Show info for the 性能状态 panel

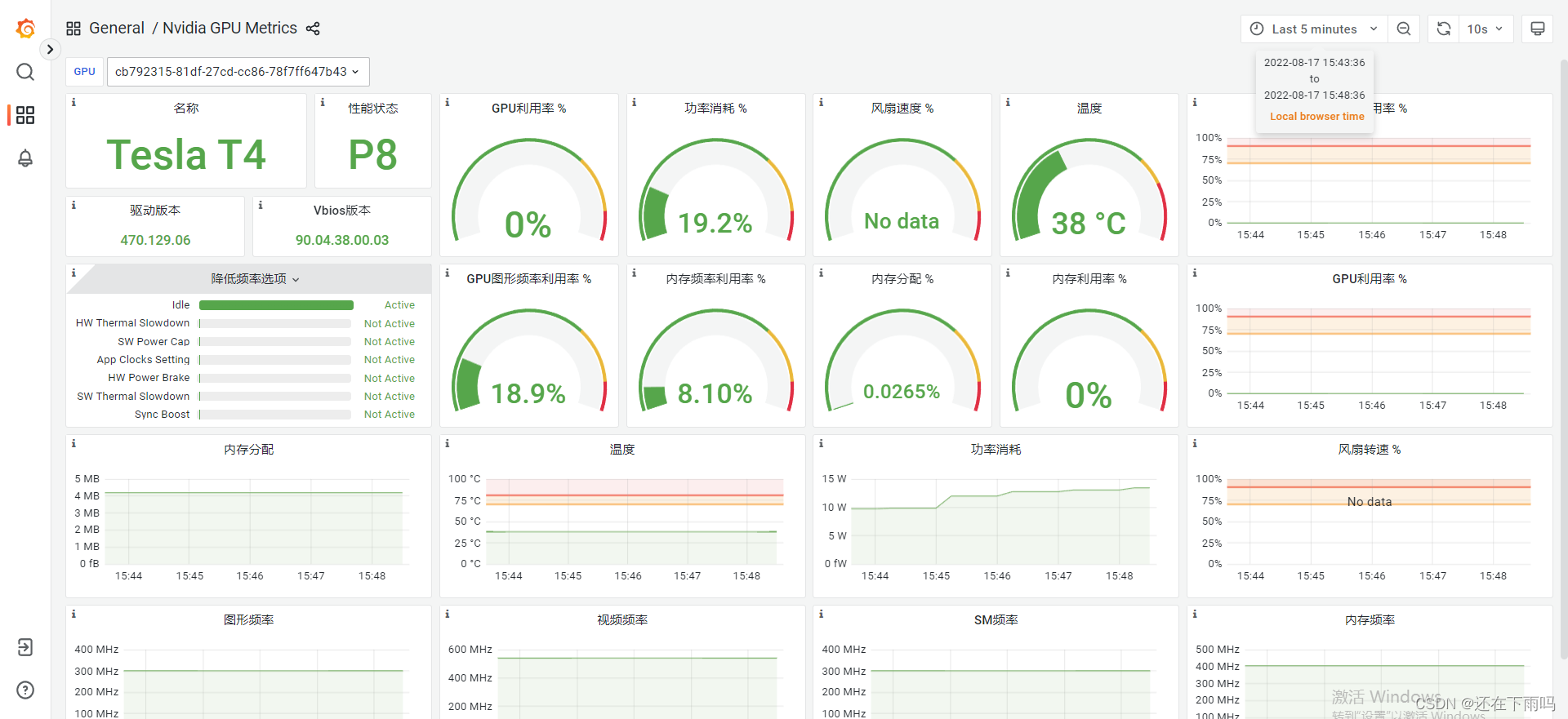pos(323,102)
